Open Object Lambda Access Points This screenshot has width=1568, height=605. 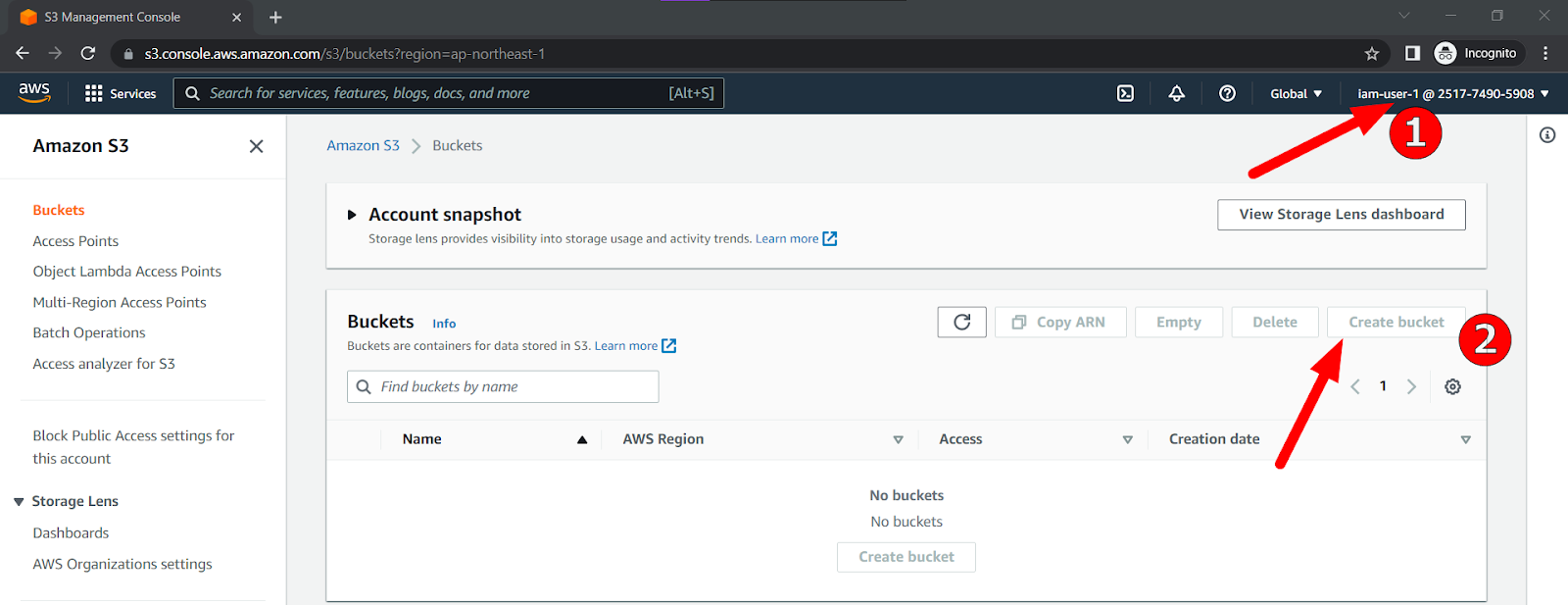click(x=127, y=272)
